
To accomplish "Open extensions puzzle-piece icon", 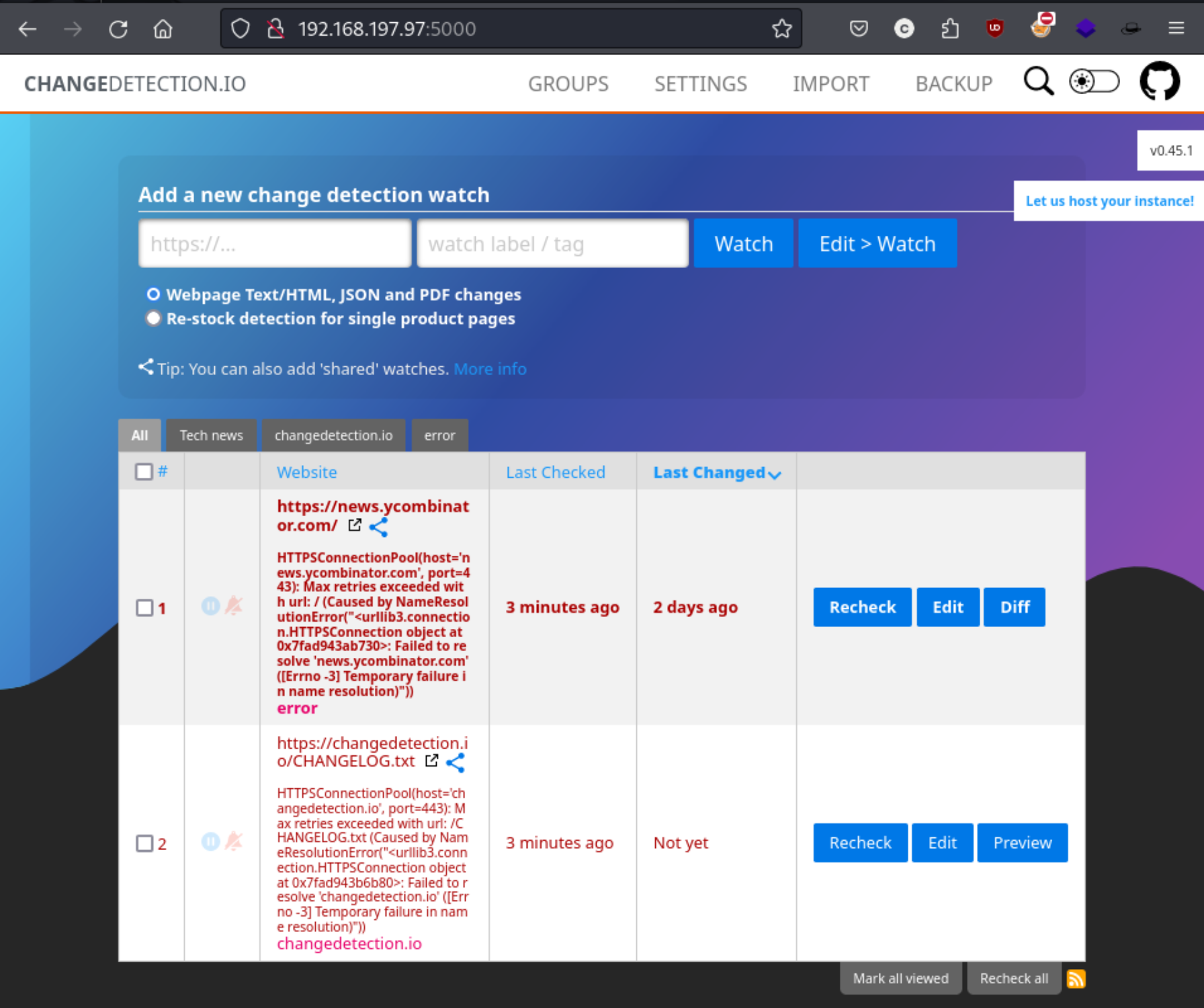I will coord(950,29).
